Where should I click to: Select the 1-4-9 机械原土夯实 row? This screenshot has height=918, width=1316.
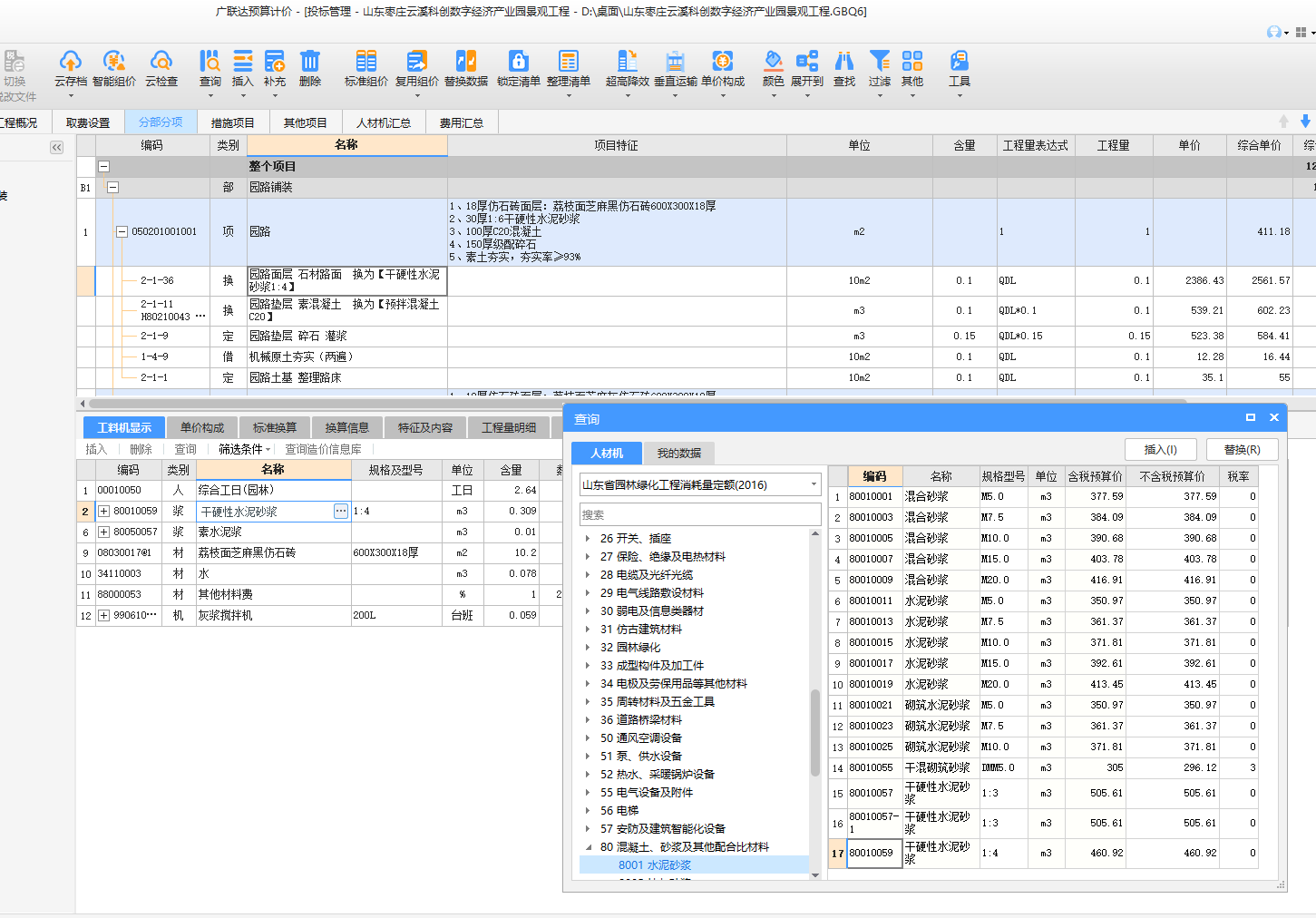696,356
